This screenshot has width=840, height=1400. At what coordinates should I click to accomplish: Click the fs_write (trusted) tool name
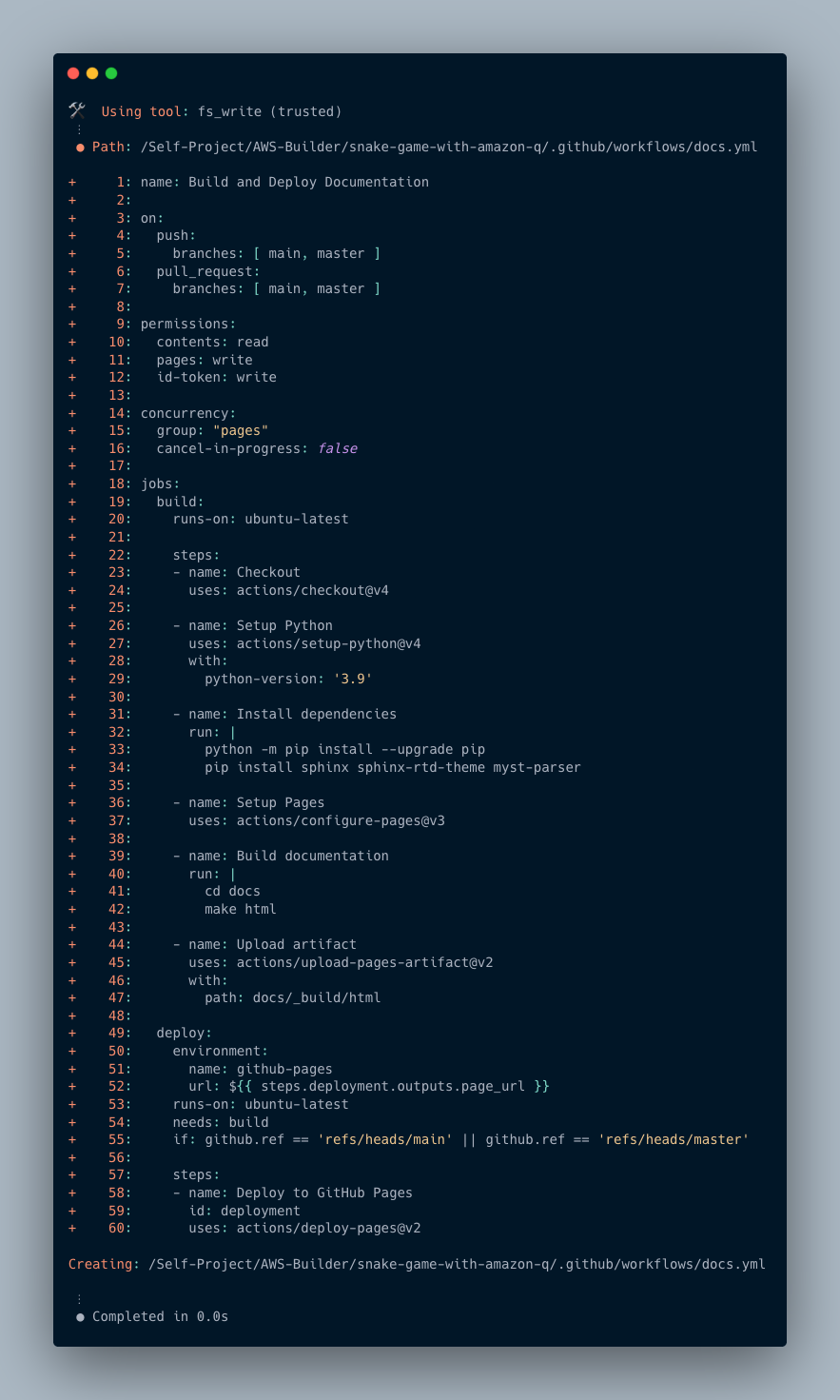click(x=269, y=111)
